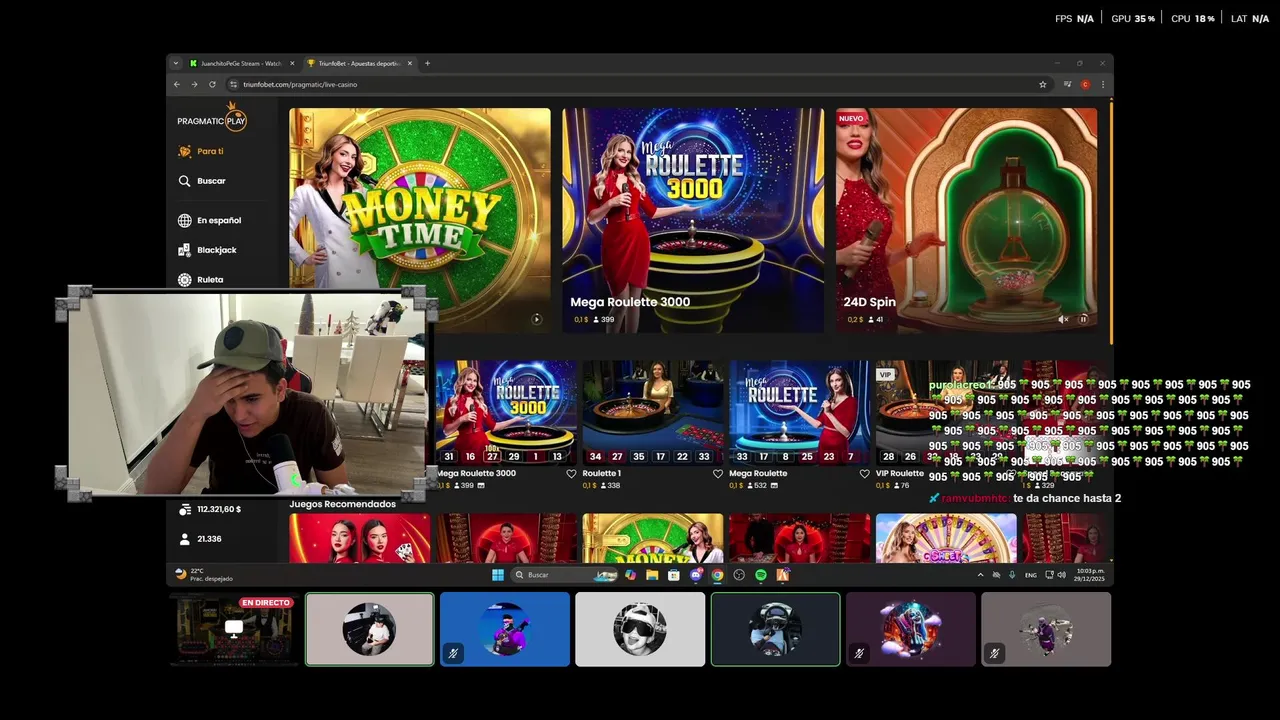This screenshot has width=1280, height=720.
Task: Click the star Para ti icon
Action: (184, 151)
